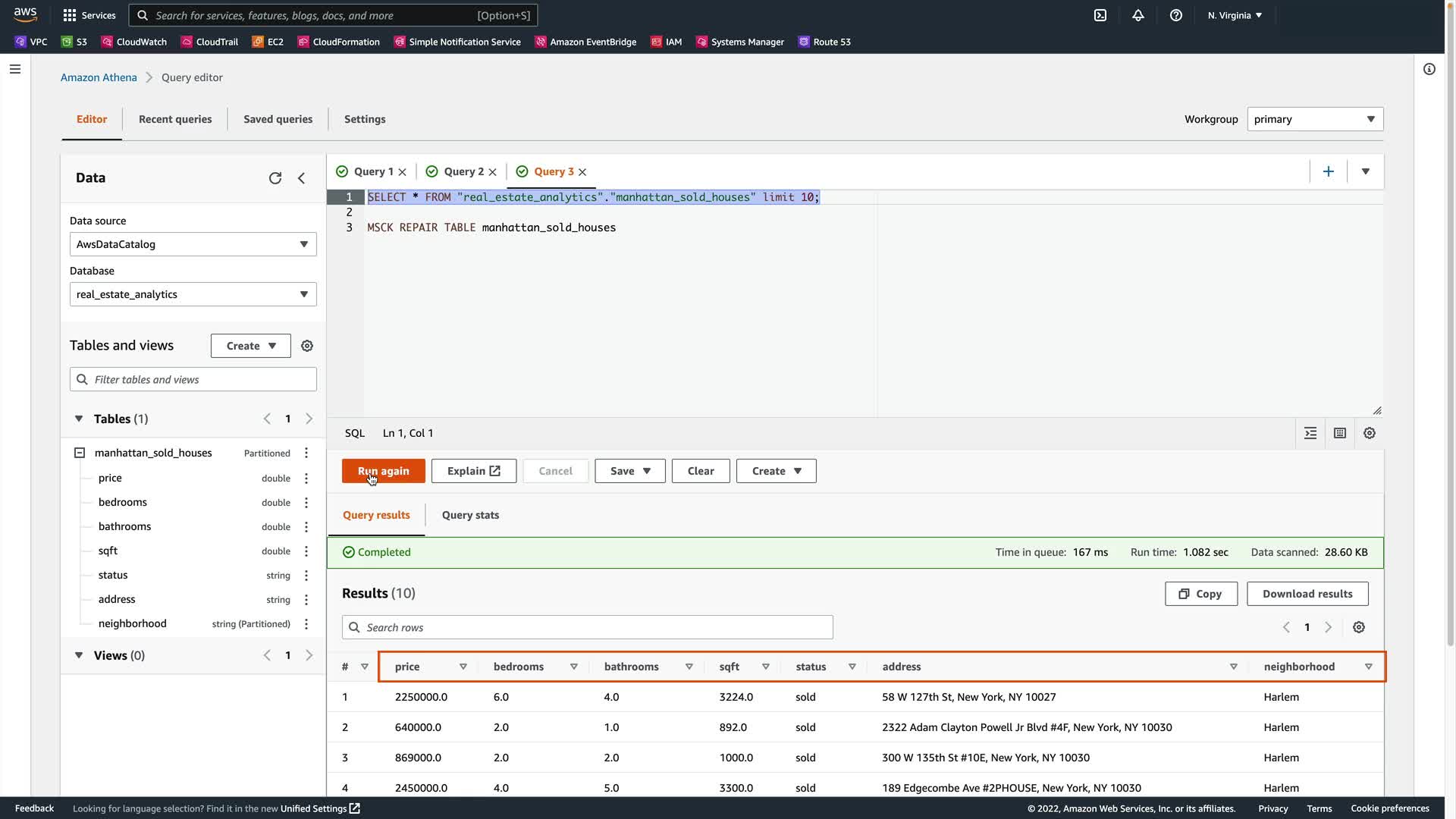Click the Download results button
The image size is (1456, 819).
point(1307,595)
